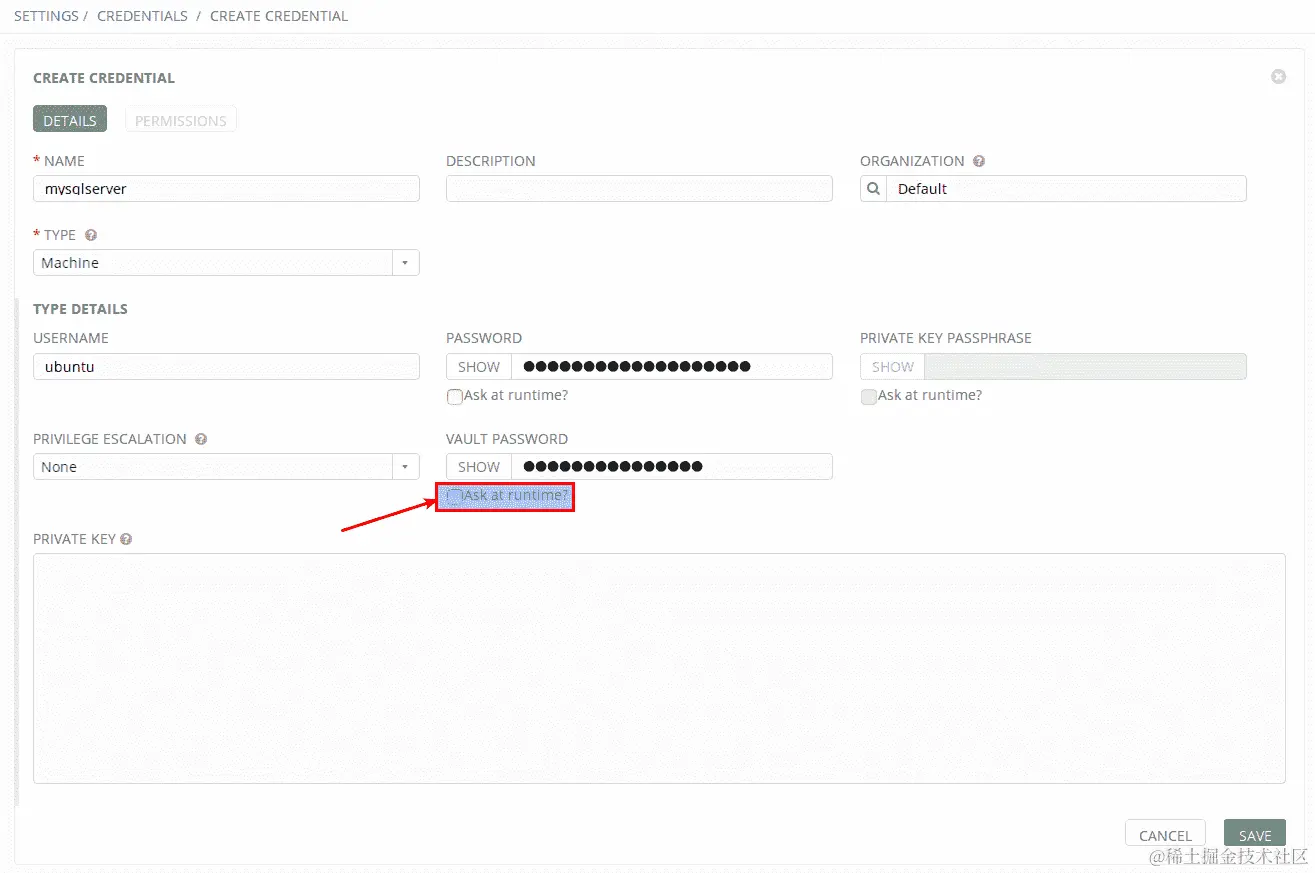
Task: Click the Cancel button
Action: pyautogui.click(x=1165, y=835)
